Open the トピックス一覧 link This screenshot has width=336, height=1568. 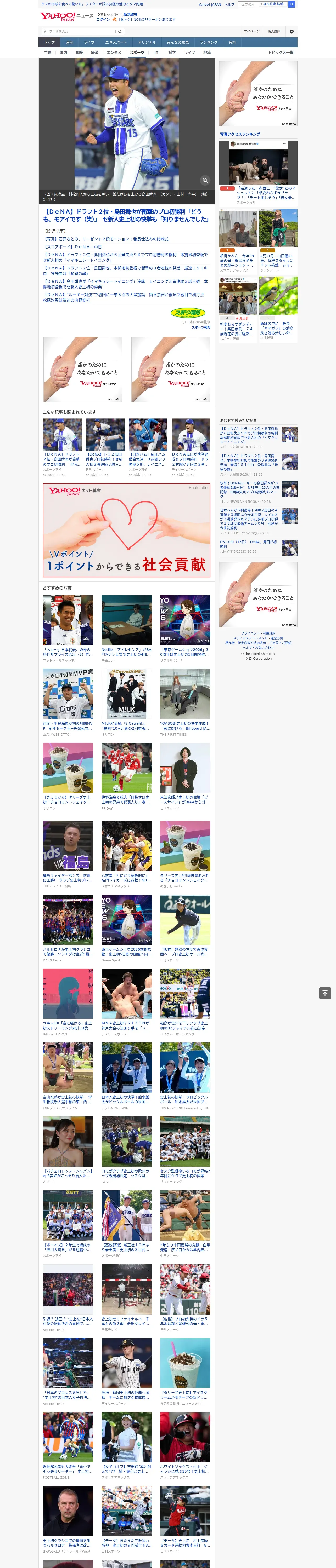click(x=281, y=52)
